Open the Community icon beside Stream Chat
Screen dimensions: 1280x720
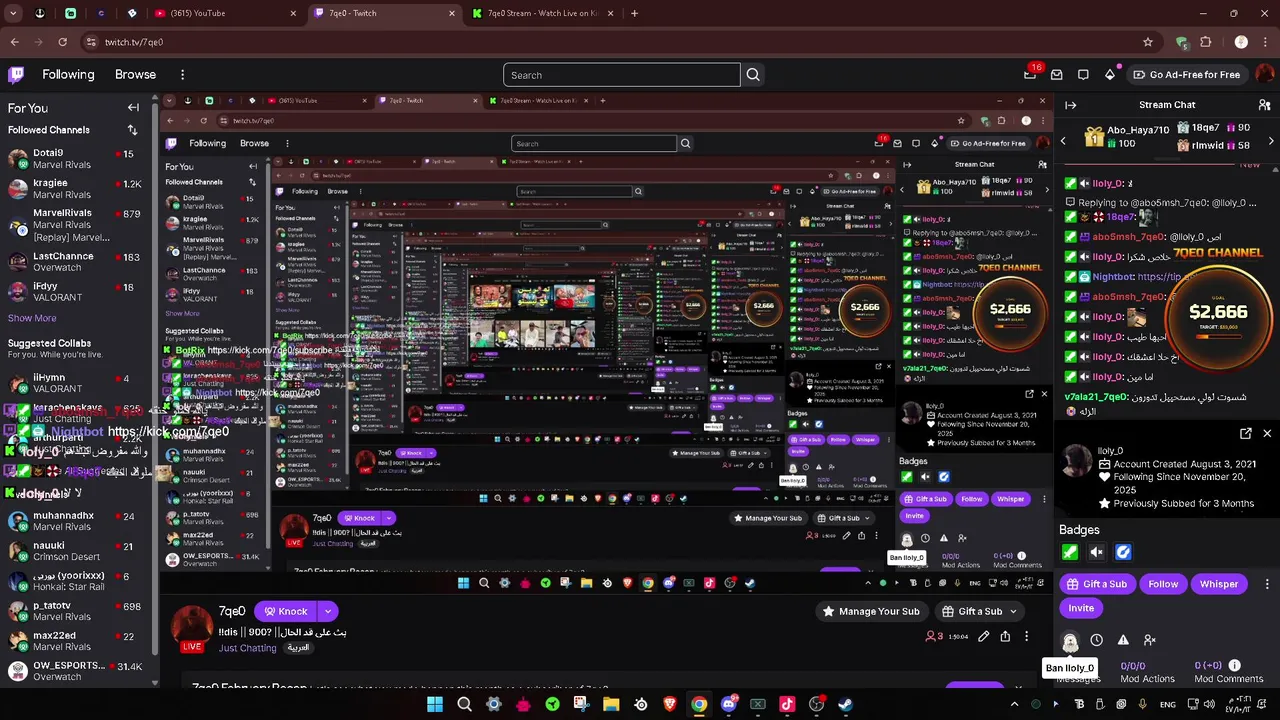1264,104
